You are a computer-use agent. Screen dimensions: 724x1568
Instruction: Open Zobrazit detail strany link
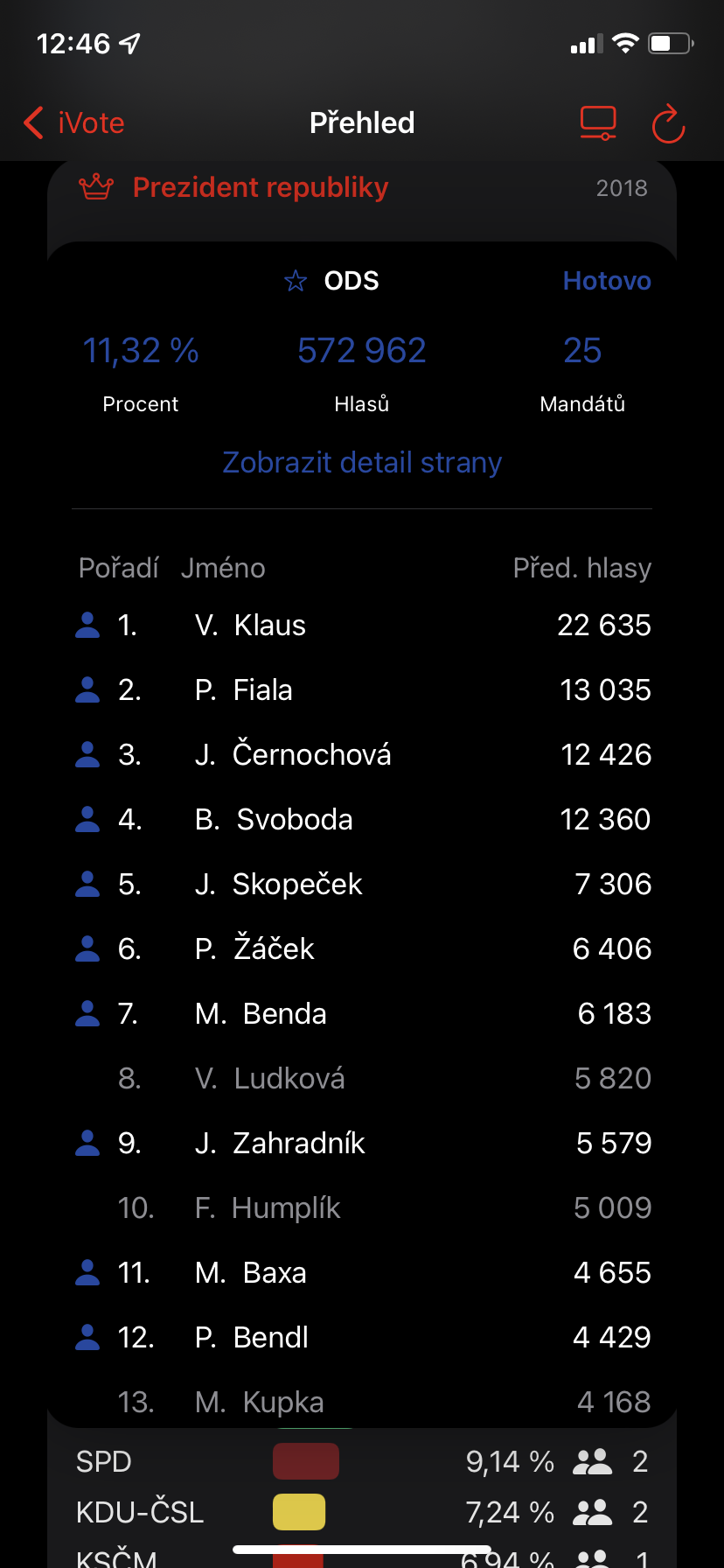tap(362, 462)
